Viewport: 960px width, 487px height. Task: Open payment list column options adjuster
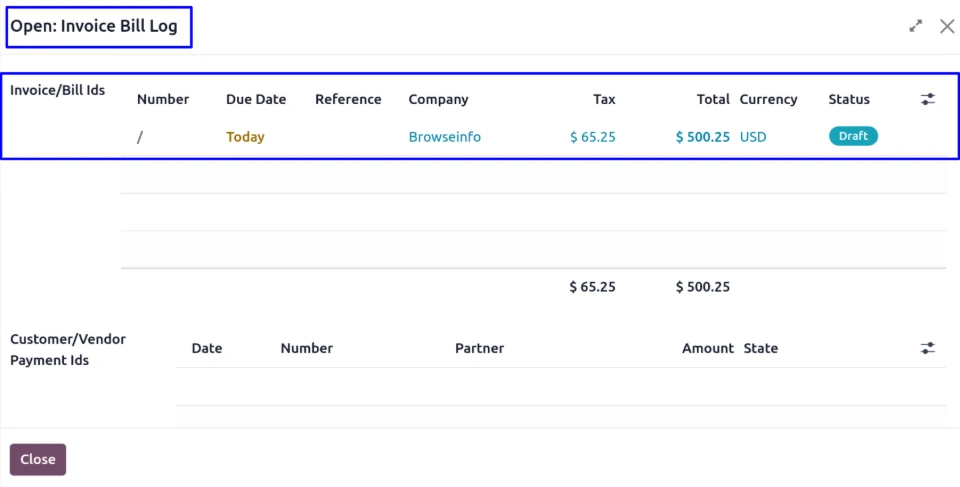click(x=928, y=348)
